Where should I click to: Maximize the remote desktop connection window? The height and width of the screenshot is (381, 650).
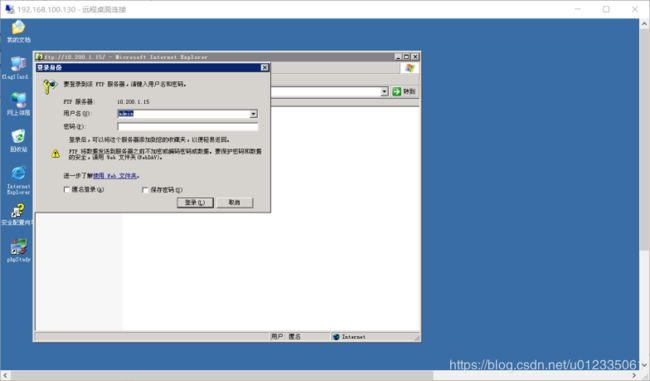click(x=606, y=9)
